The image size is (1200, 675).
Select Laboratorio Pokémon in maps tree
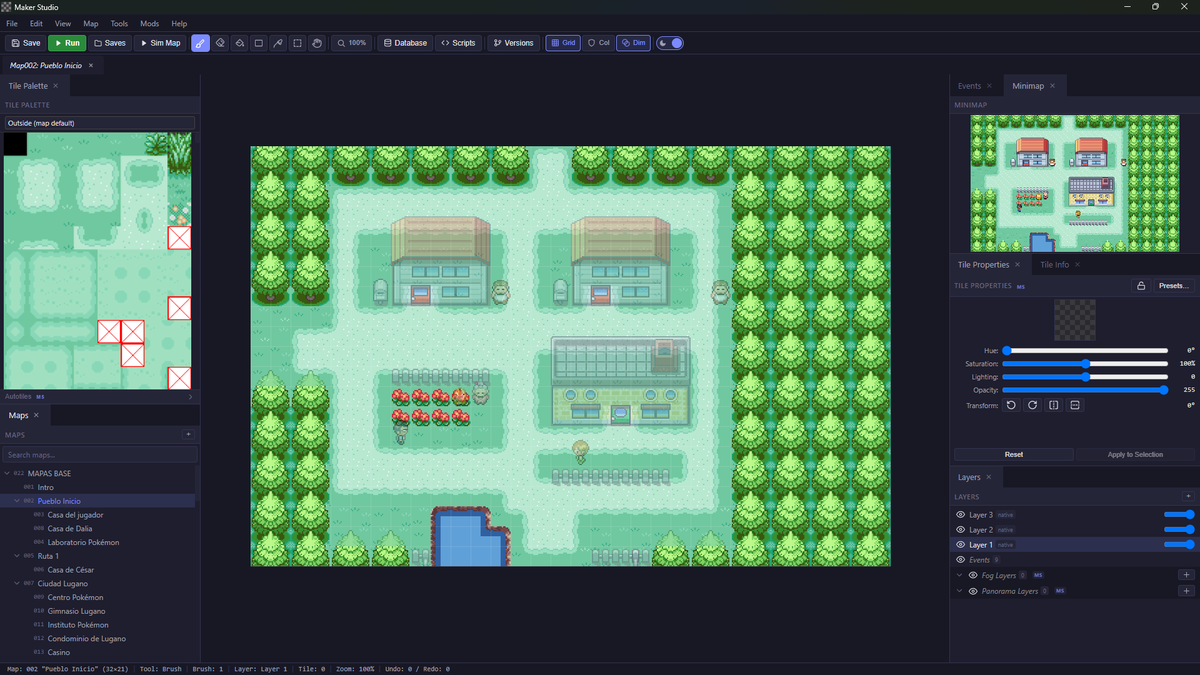coord(83,542)
